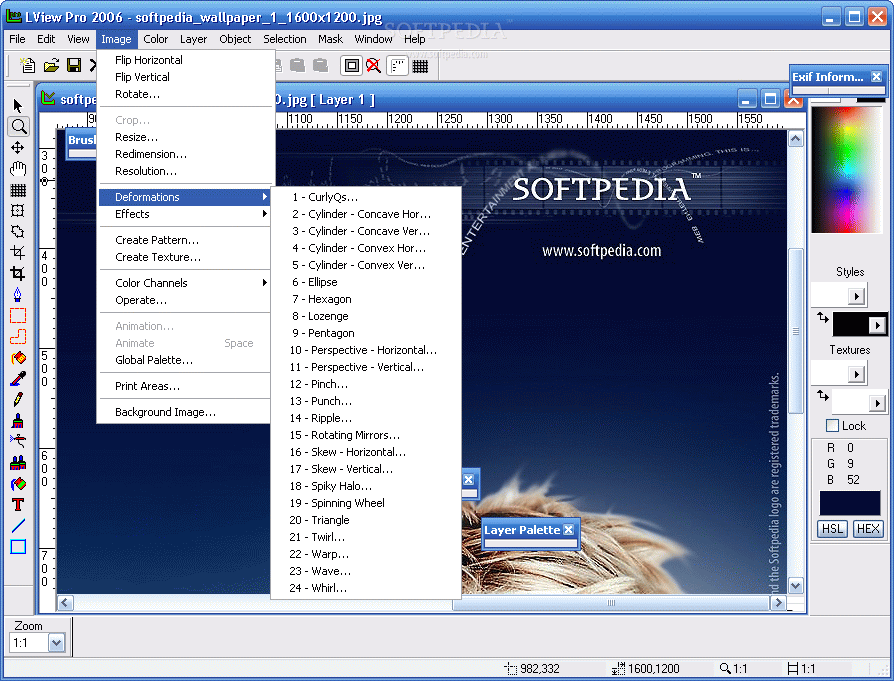Click the horizontal scrollbar left arrow
The image size is (894, 681).
[65, 603]
